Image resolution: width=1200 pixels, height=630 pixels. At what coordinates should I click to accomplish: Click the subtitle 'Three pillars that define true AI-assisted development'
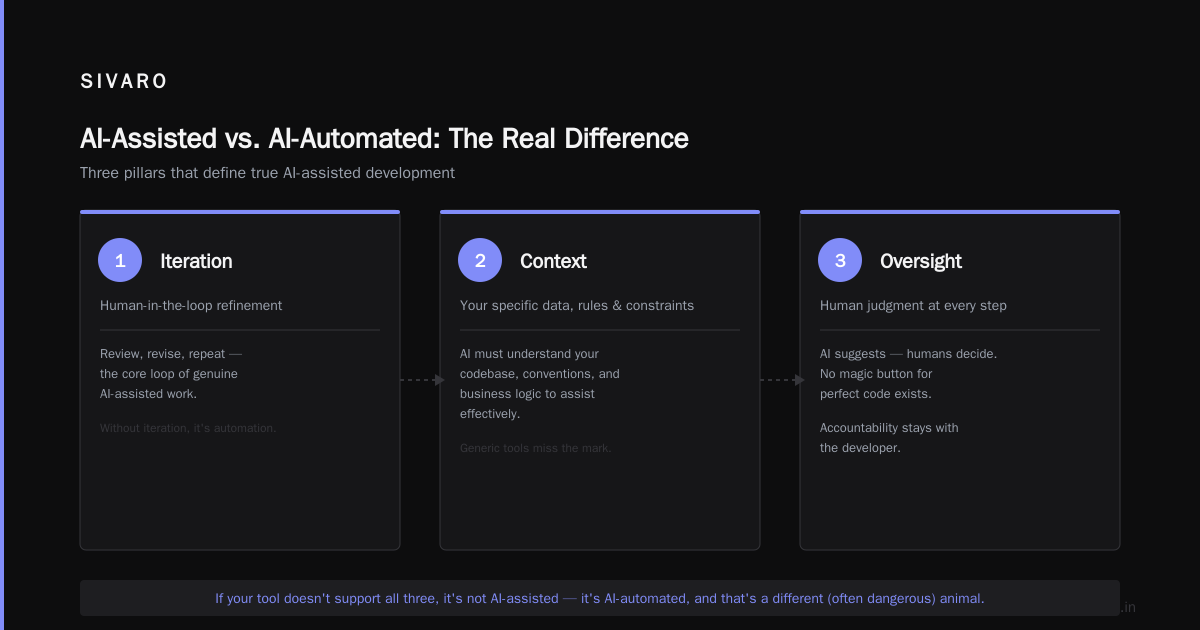267,173
